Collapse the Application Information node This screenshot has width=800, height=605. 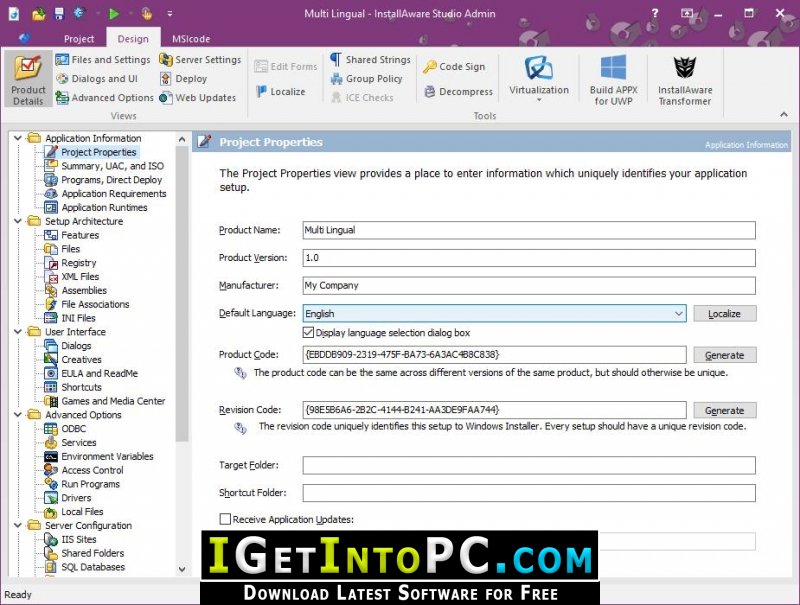pyautogui.click(x=18, y=138)
